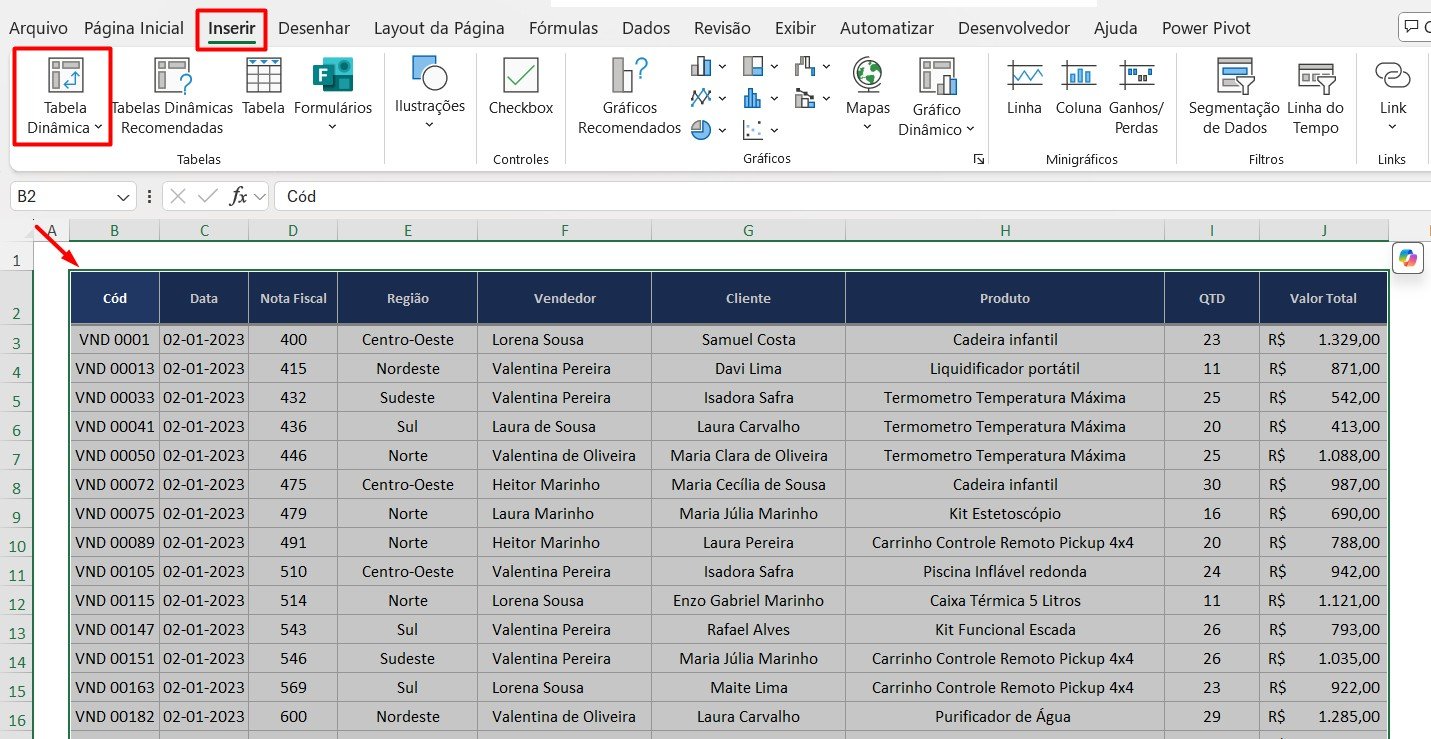Select cell with VND 00041
Screen dimensions: 1431x739
pos(114,426)
